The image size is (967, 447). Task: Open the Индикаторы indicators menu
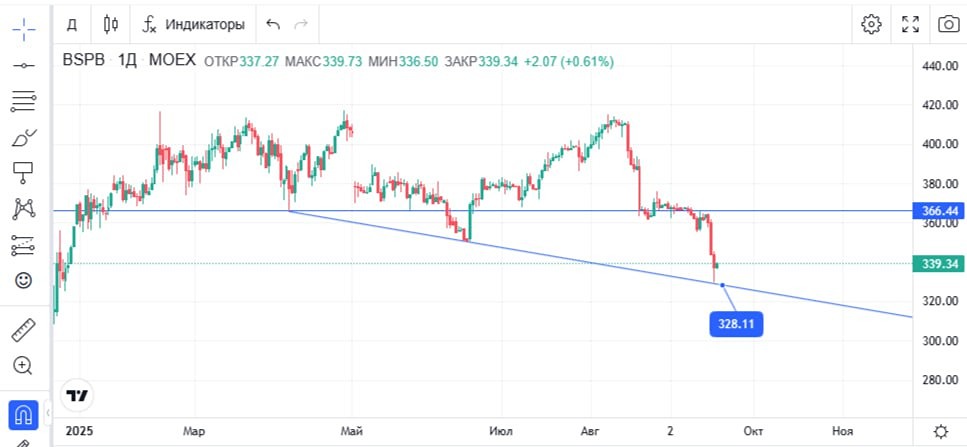coord(194,25)
